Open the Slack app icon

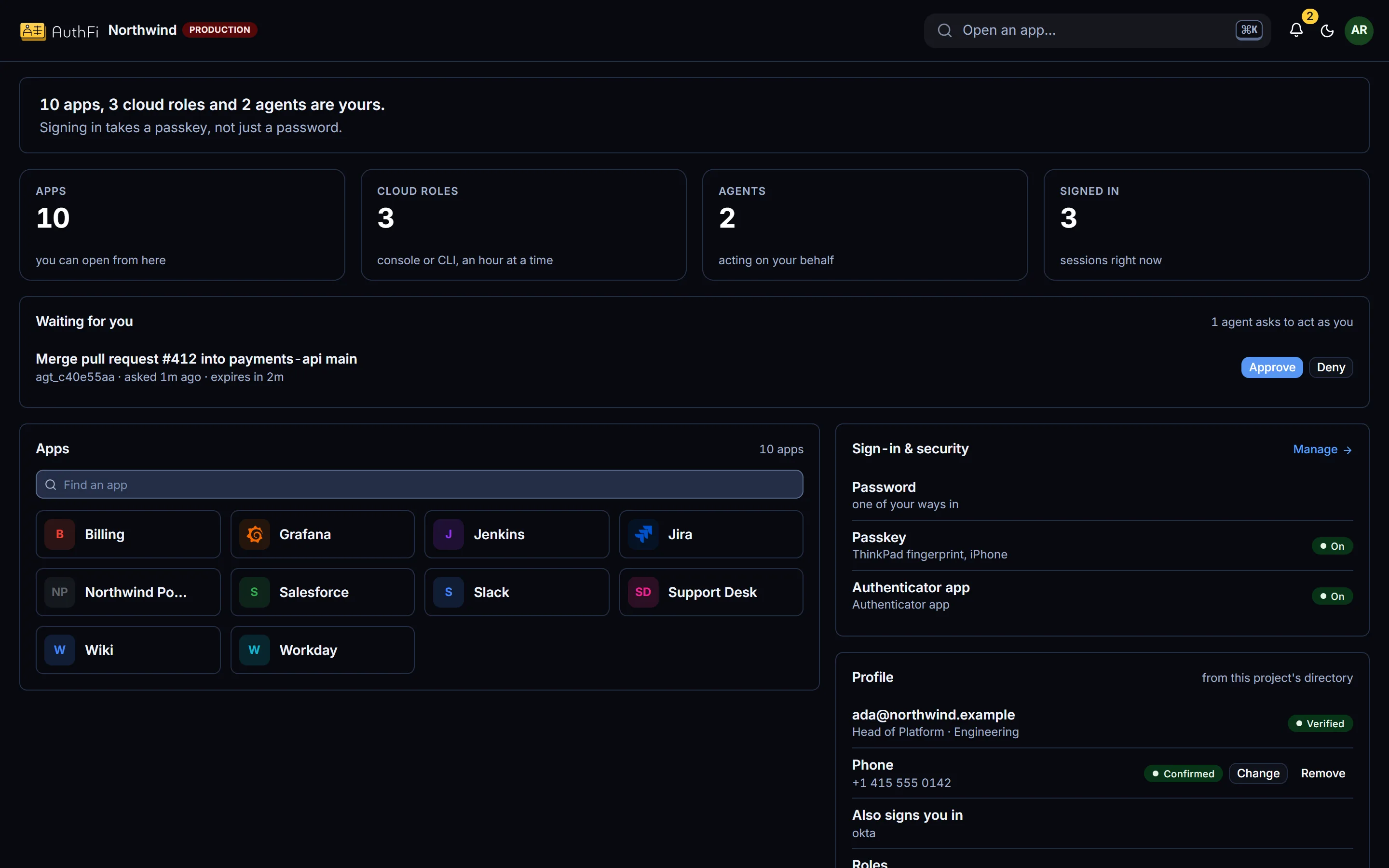click(448, 593)
